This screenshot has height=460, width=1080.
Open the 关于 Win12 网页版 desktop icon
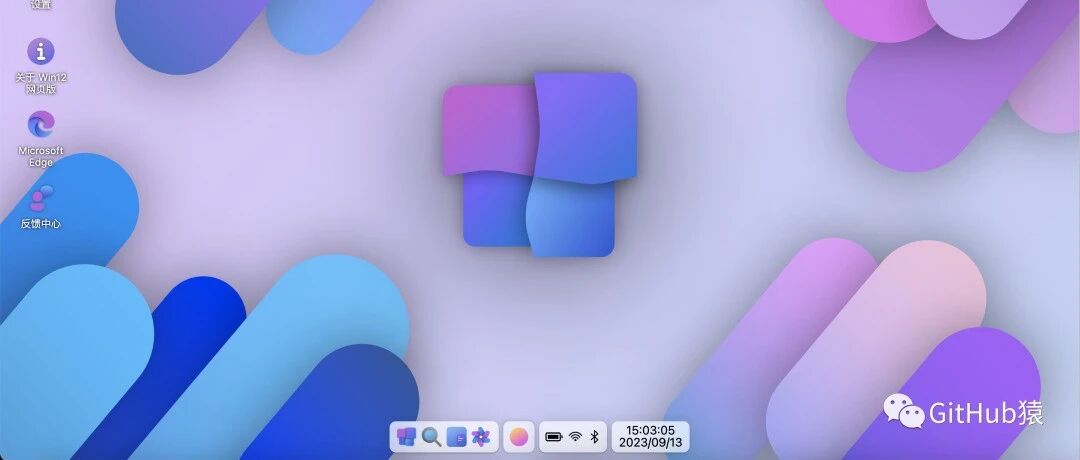(x=41, y=65)
